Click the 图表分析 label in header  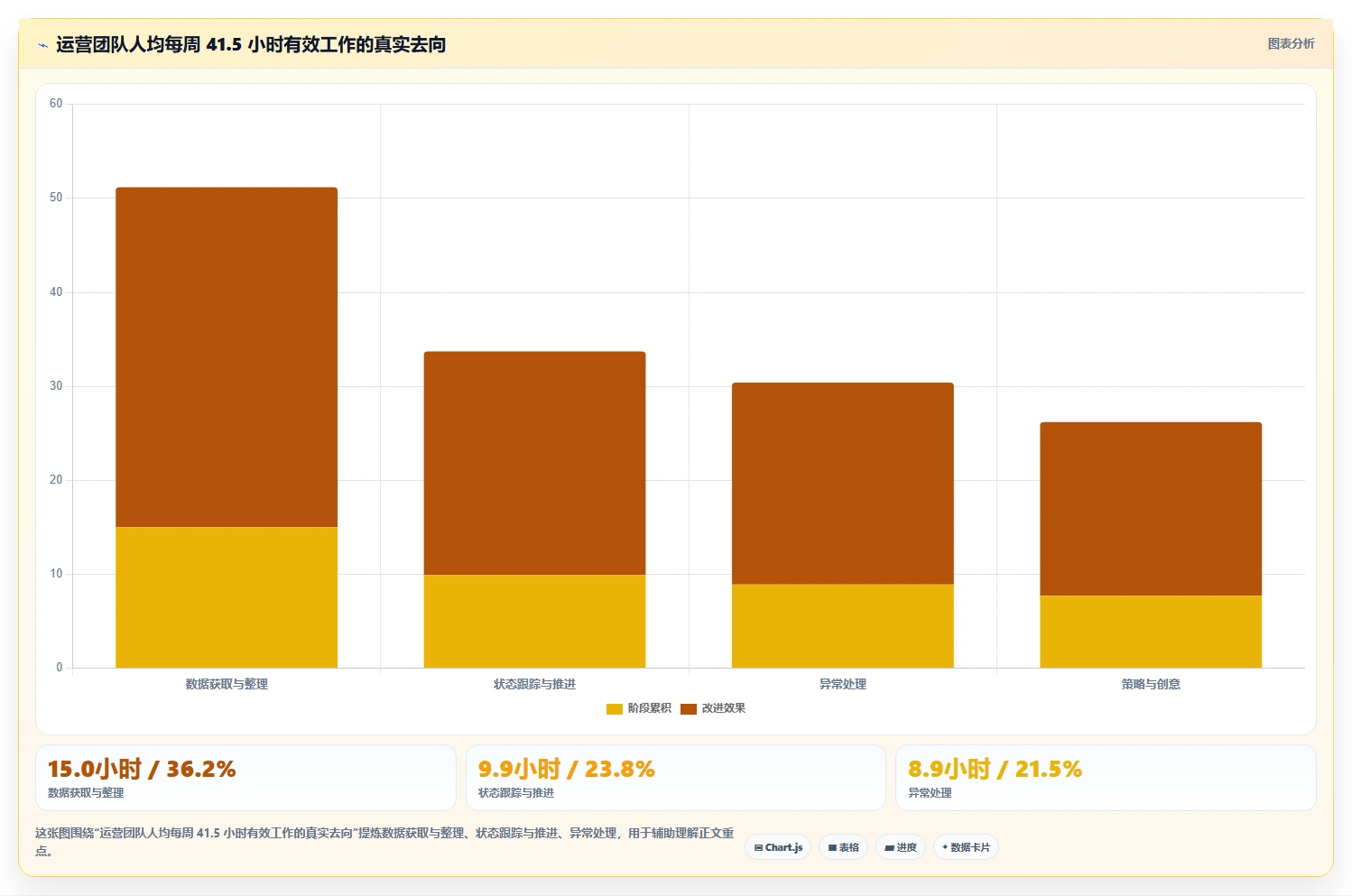click(1291, 43)
